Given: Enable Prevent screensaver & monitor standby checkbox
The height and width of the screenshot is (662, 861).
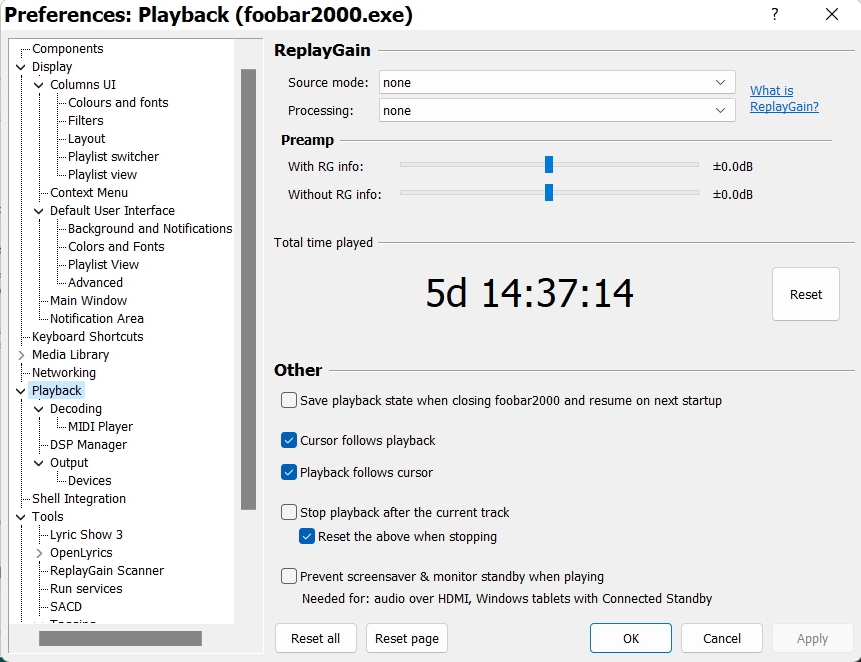Looking at the screenshot, I should click(289, 576).
